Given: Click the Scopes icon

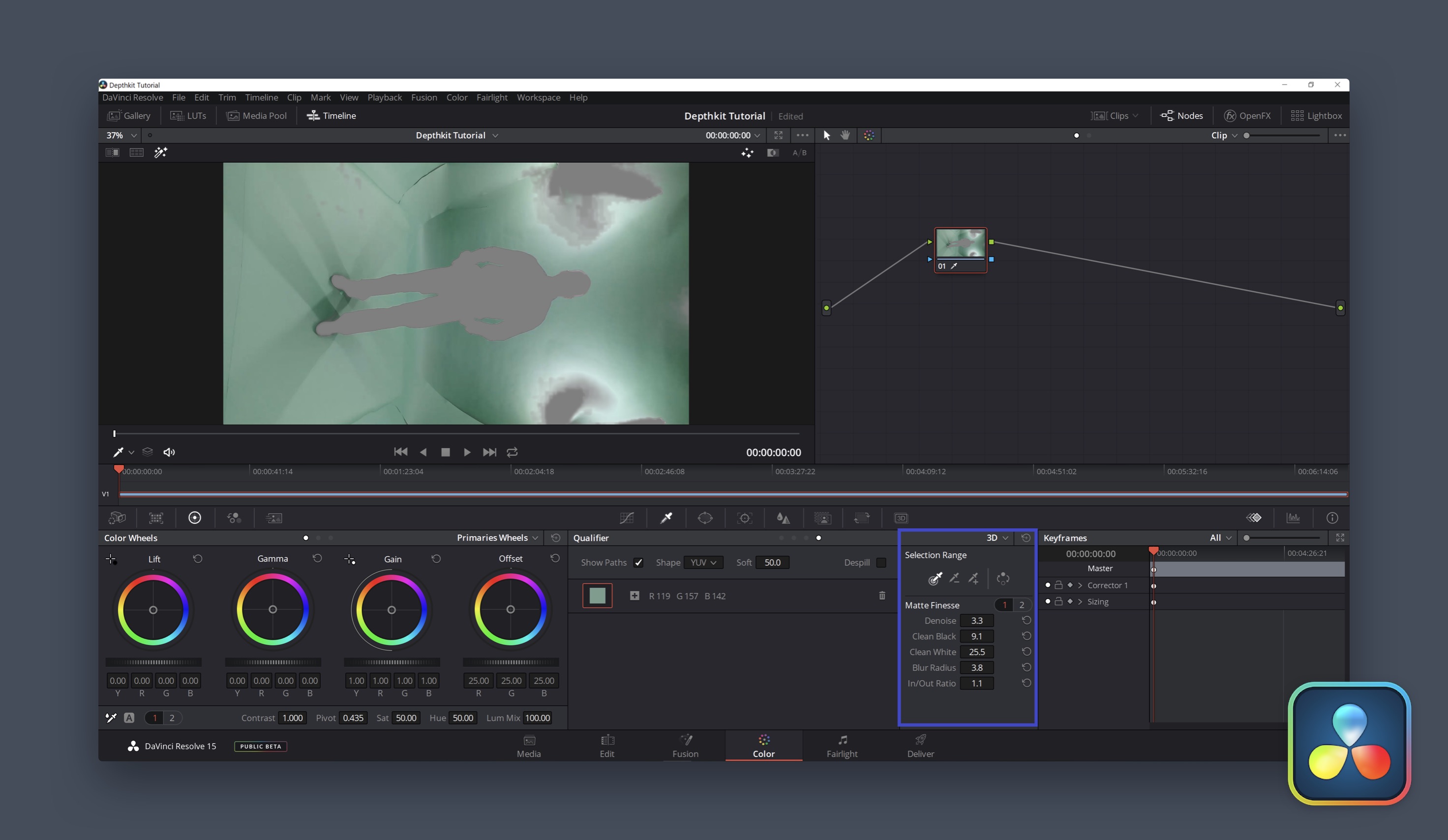Looking at the screenshot, I should (x=1293, y=518).
